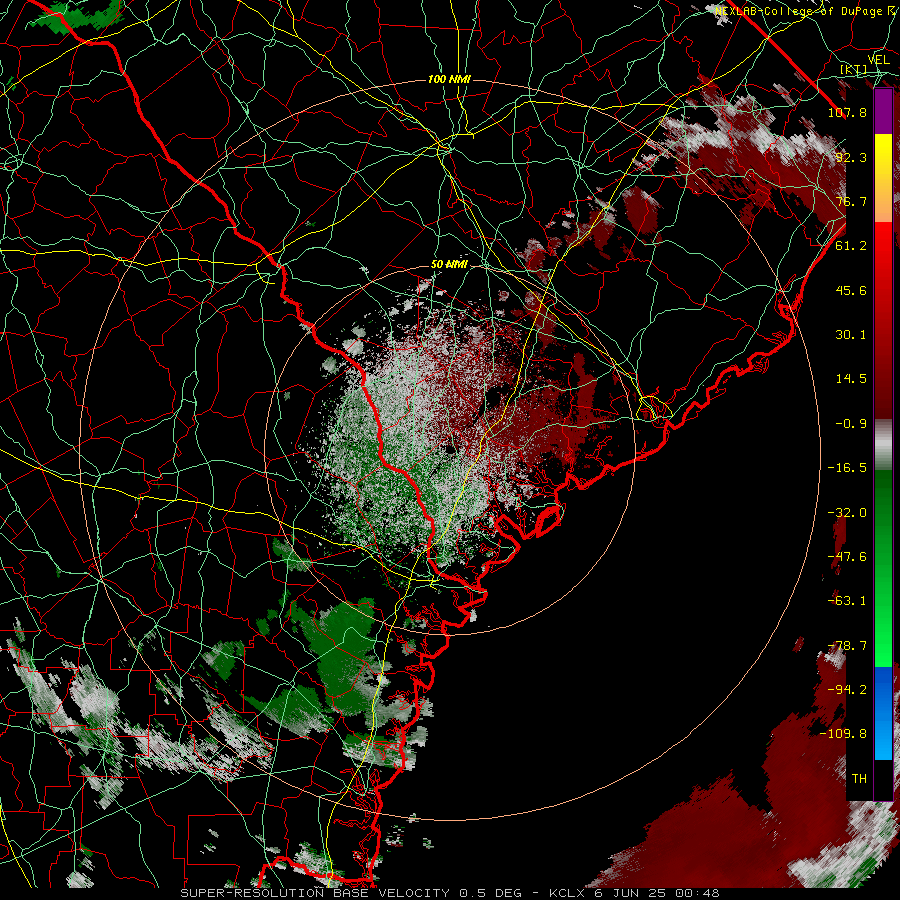Click the 61.2 velocity scale value

(851, 246)
